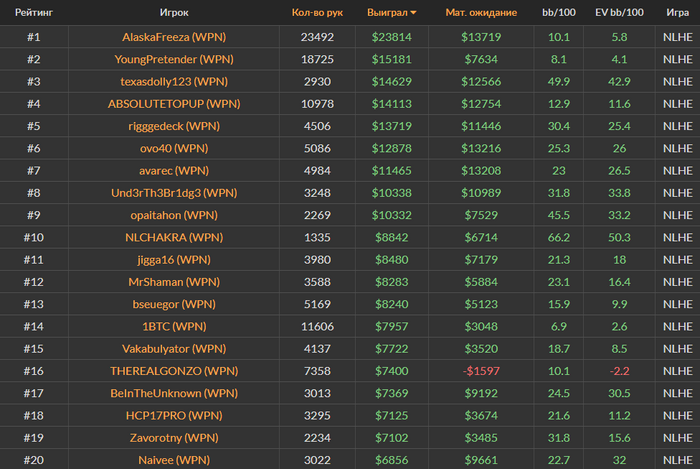This screenshot has width=700, height=469.
Task: Select winnings value $7400
Action: point(392,371)
